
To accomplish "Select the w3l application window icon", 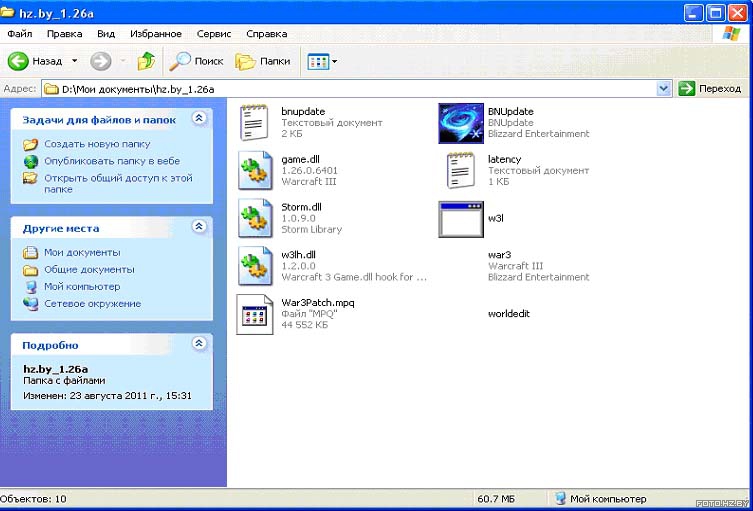I will (x=461, y=219).
